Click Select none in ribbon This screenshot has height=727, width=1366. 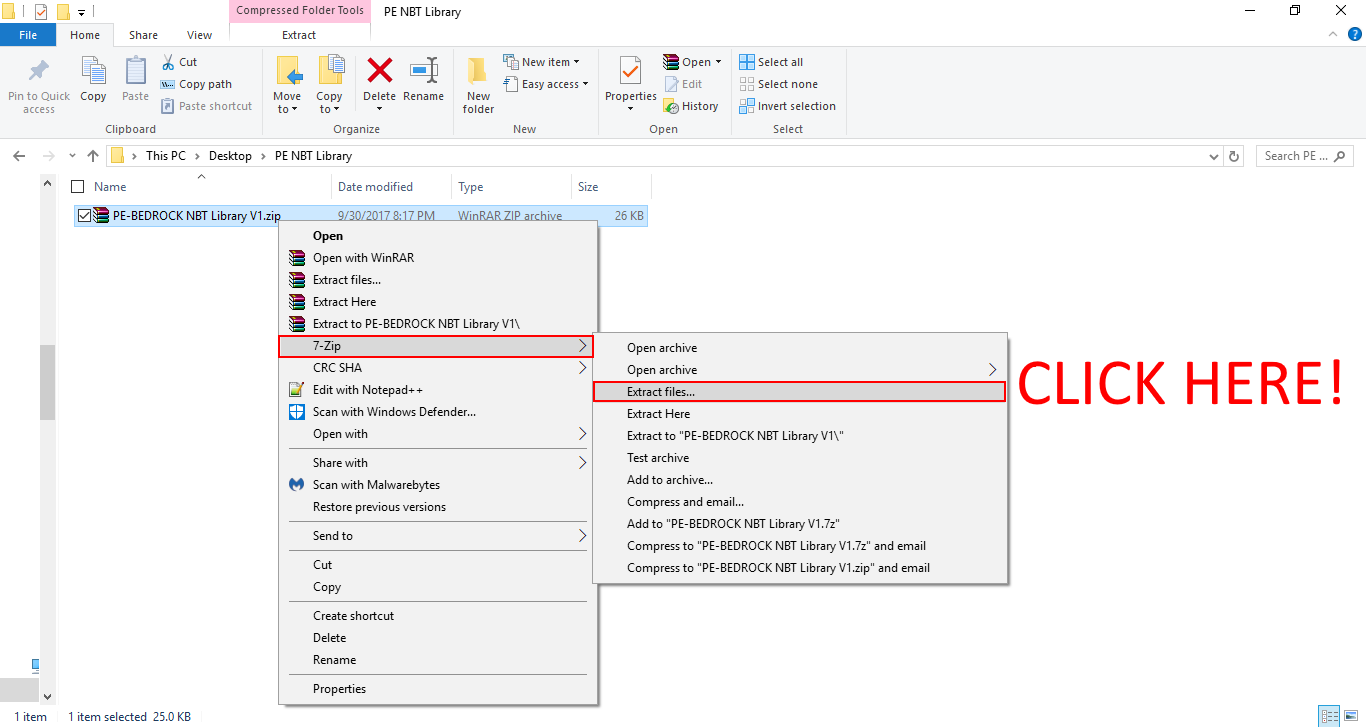[x=778, y=84]
